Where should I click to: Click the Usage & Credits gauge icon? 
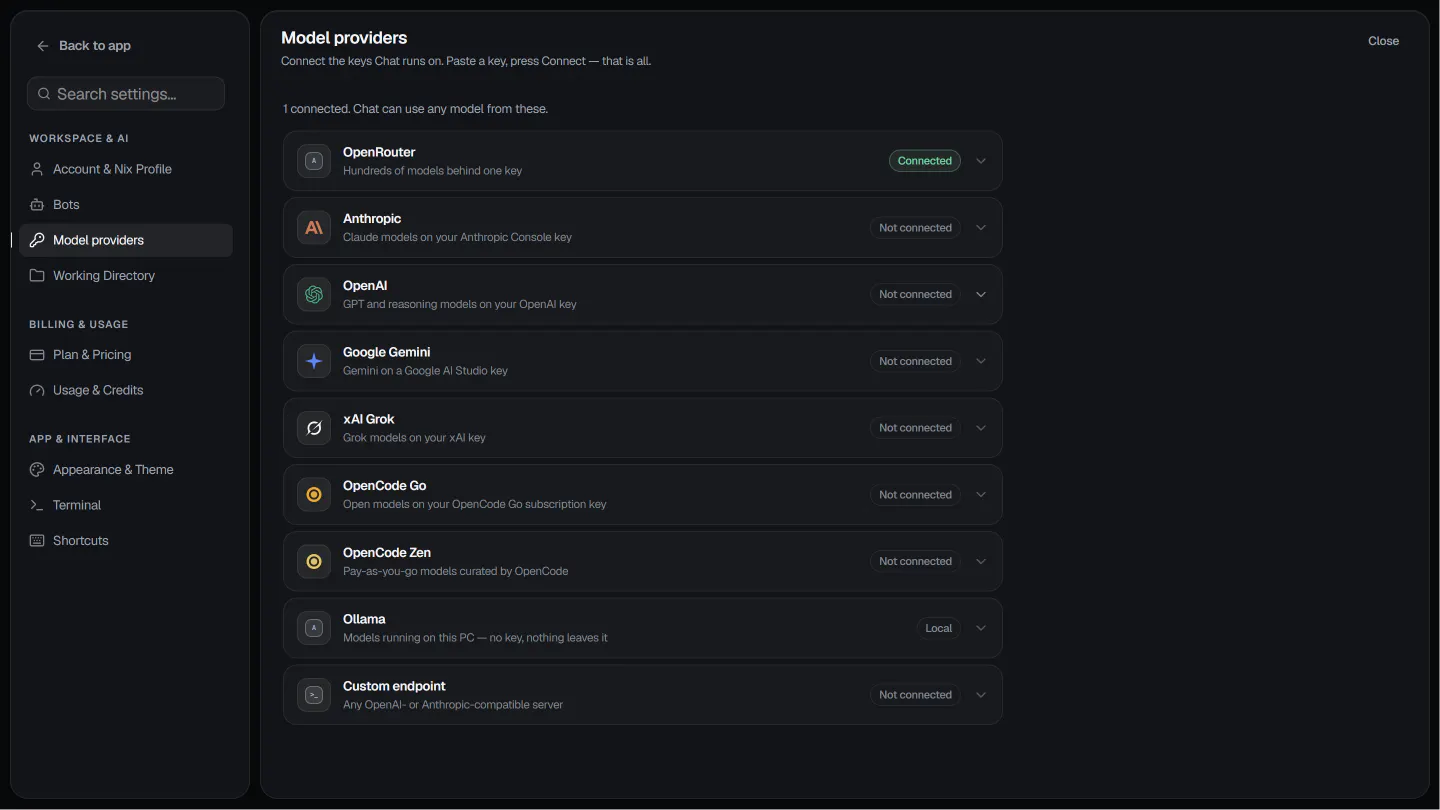tap(37, 390)
